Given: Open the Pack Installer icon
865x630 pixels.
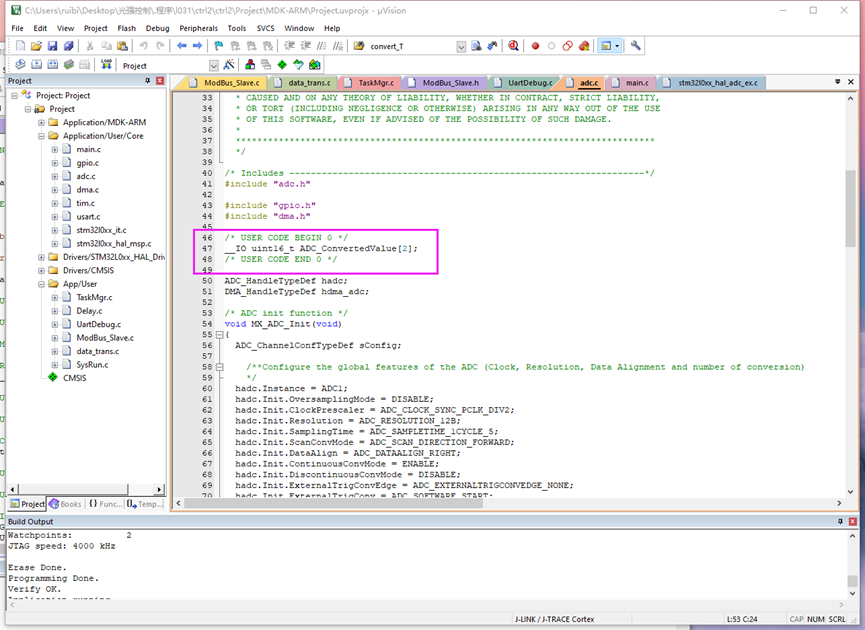Looking at the screenshot, I should pos(314,65).
